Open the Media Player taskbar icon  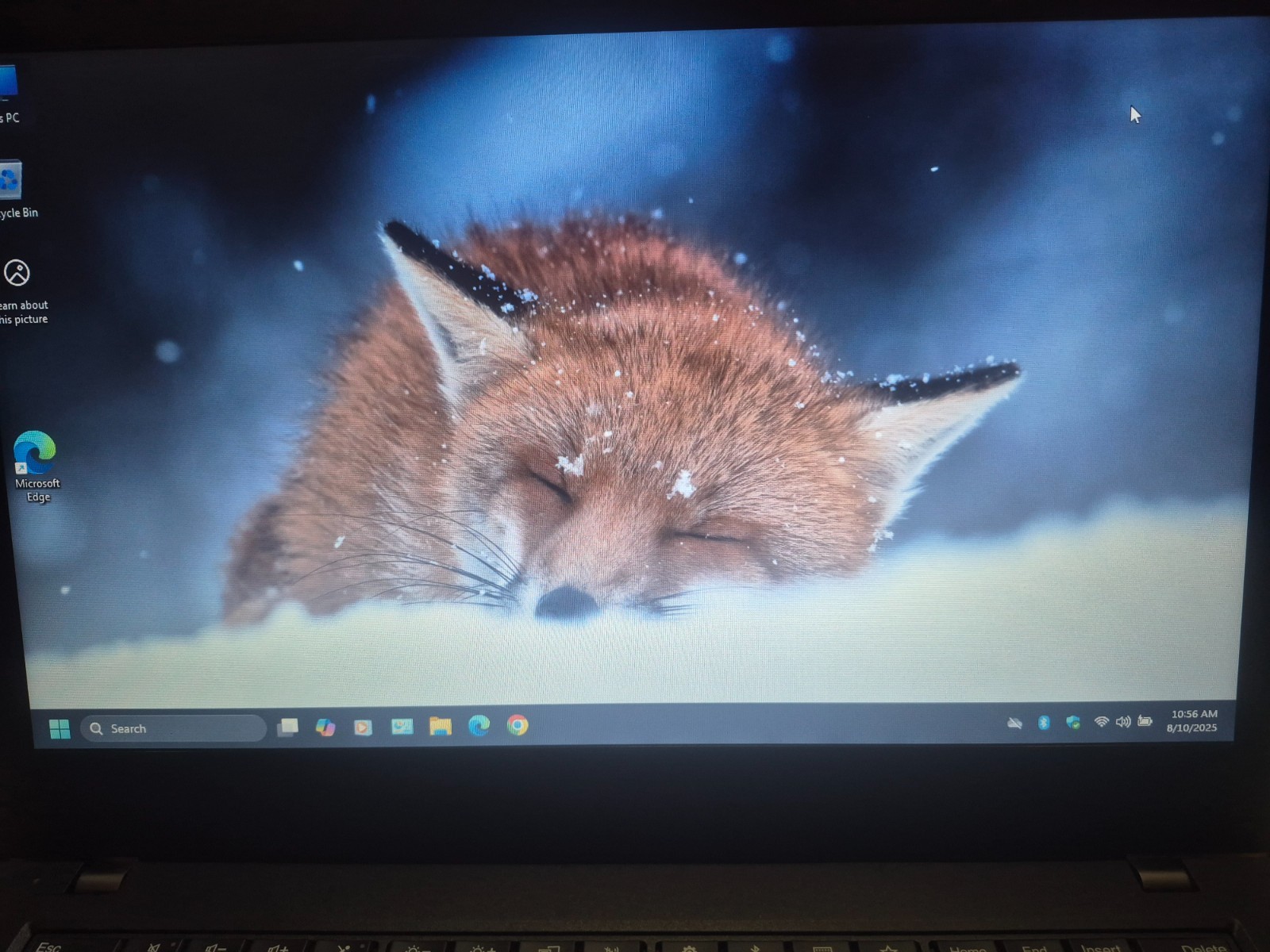363,727
